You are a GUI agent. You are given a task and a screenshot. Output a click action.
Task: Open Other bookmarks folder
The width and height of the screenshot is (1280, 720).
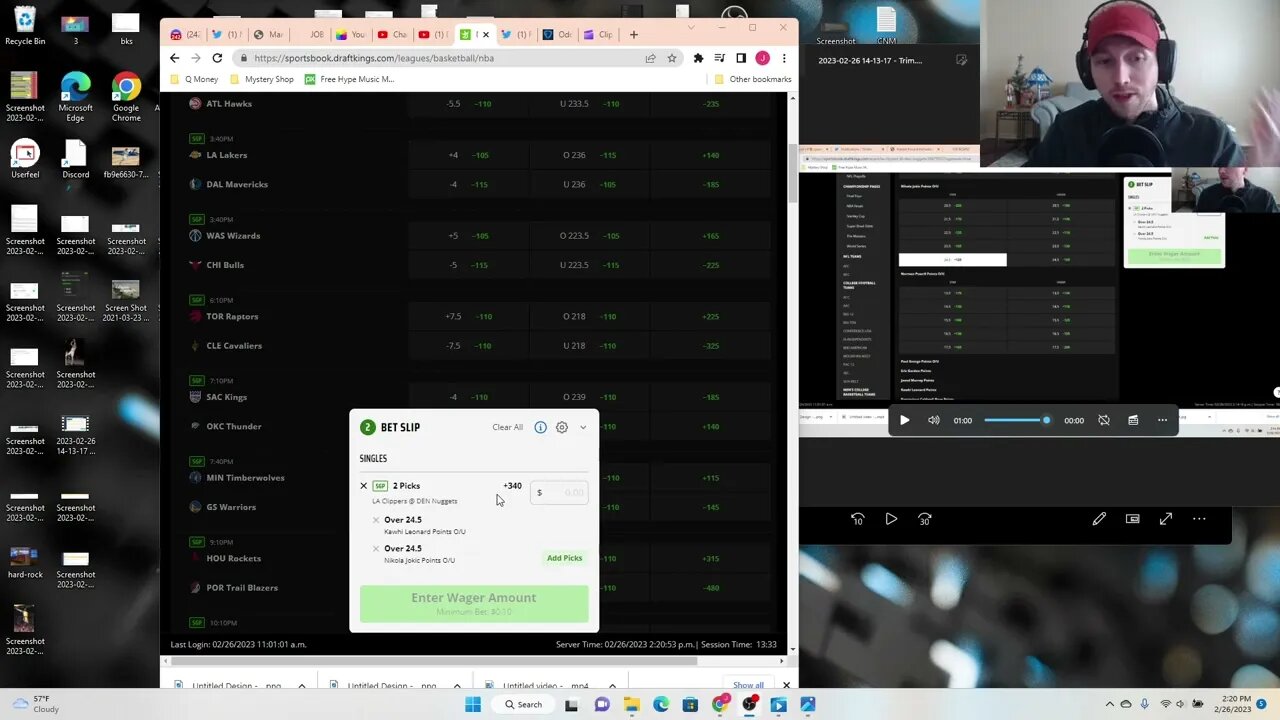point(752,79)
